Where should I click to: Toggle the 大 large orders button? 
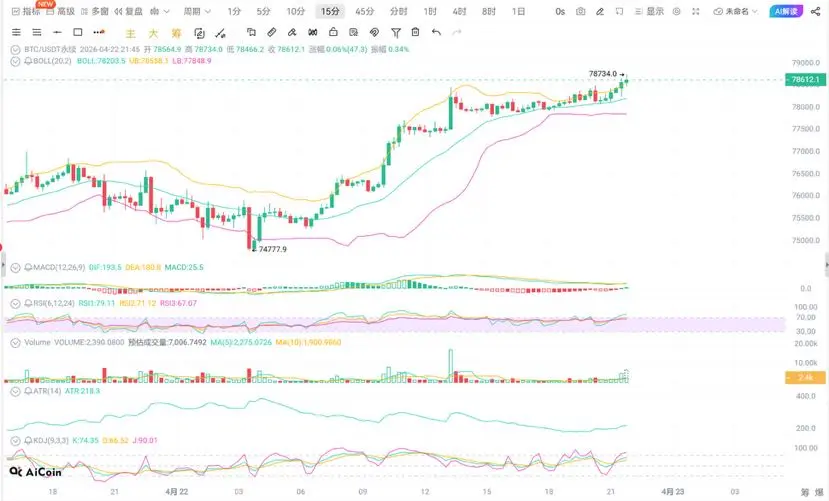click(x=153, y=33)
